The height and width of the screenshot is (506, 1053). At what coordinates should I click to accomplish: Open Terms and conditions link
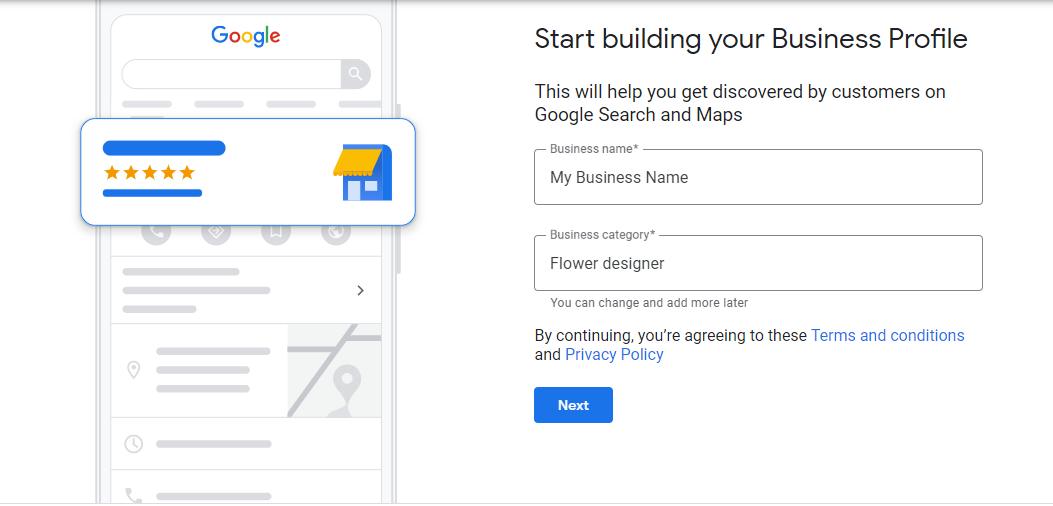pyautogui.click(x=887, y=335)
